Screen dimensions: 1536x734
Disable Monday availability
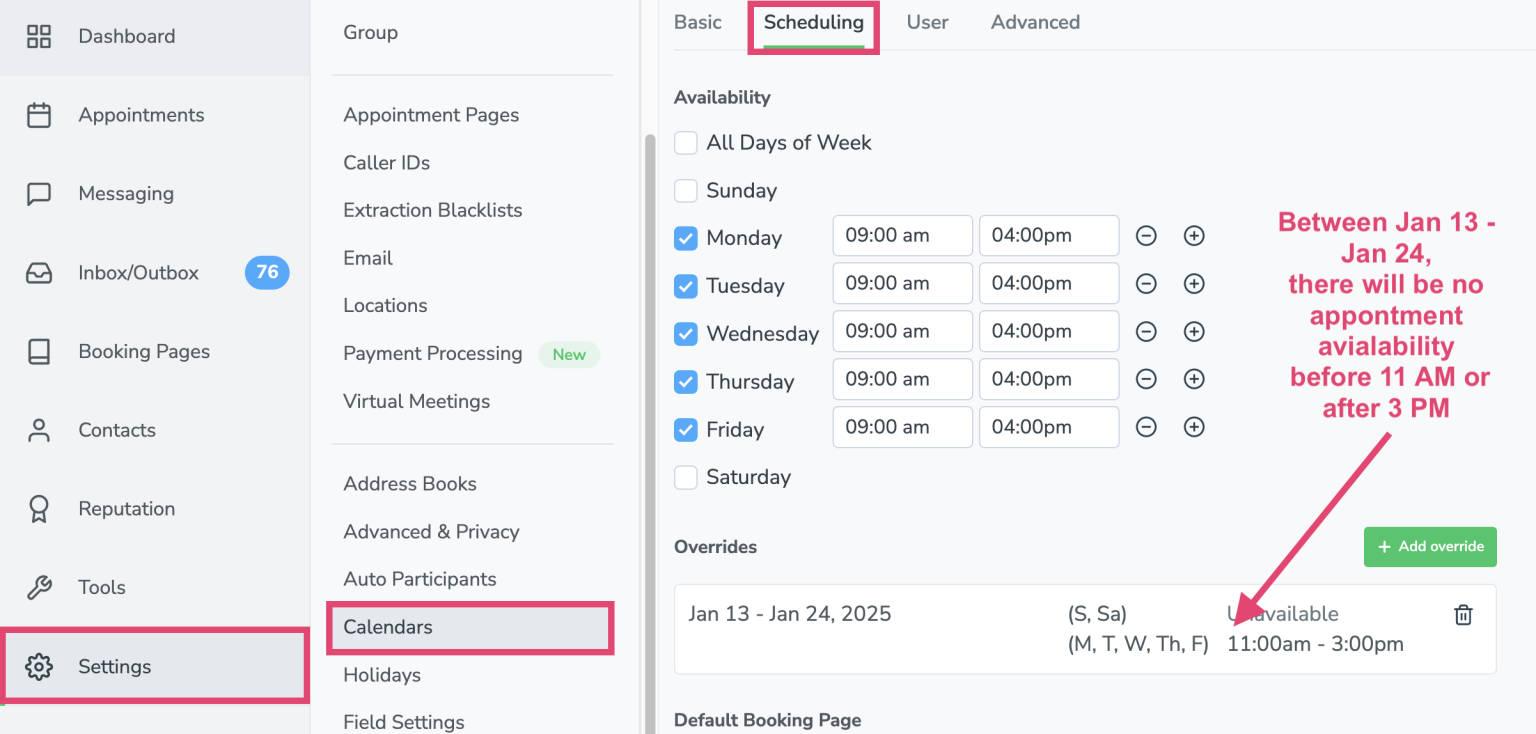[686, 238]
